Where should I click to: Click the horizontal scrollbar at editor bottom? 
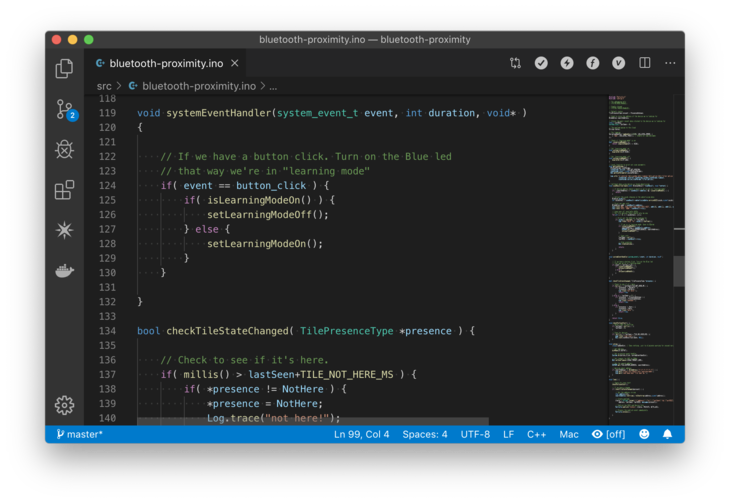(x=313, y=421)
